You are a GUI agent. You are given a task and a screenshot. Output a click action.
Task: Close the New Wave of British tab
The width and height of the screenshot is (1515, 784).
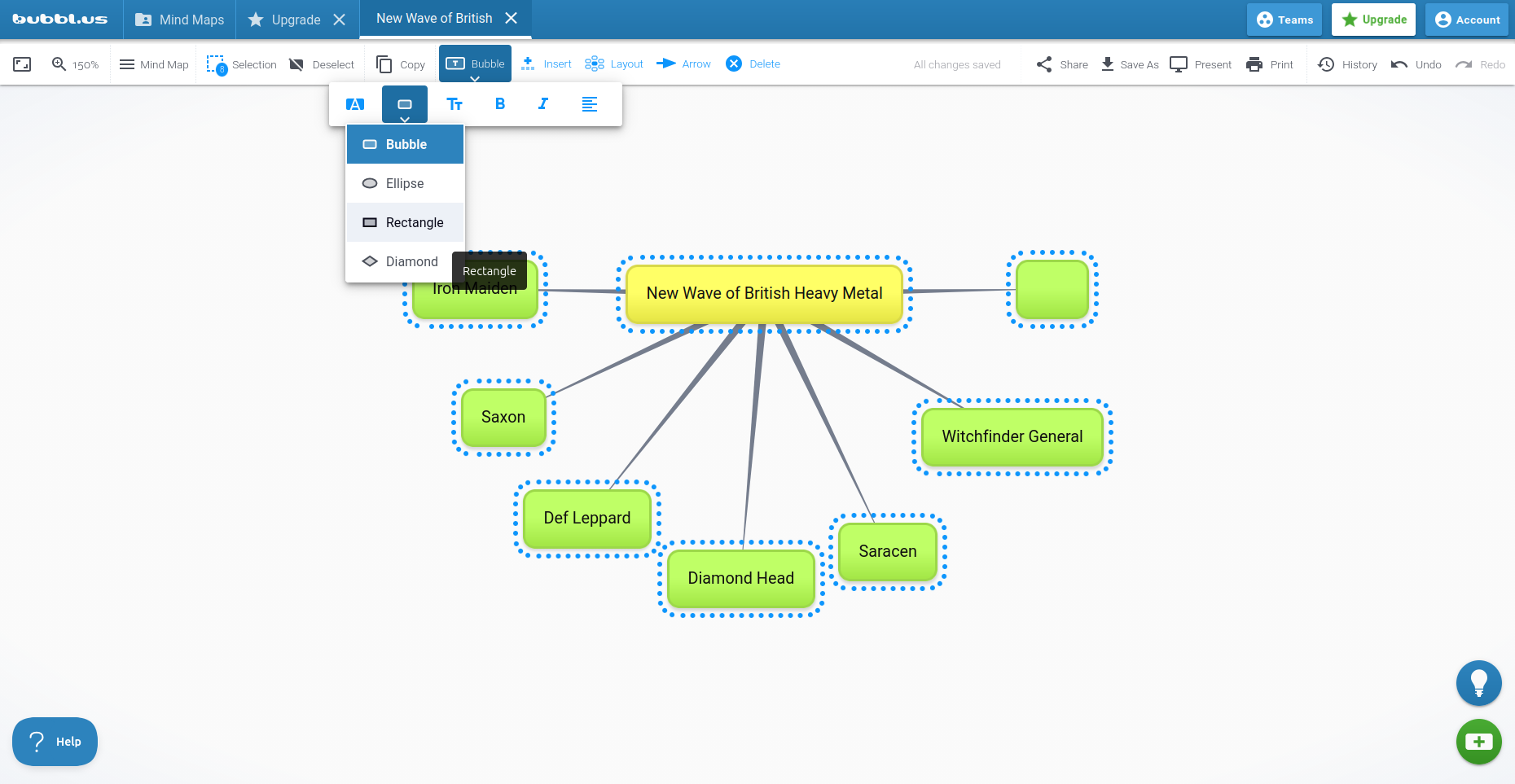(x=512, y=18)
